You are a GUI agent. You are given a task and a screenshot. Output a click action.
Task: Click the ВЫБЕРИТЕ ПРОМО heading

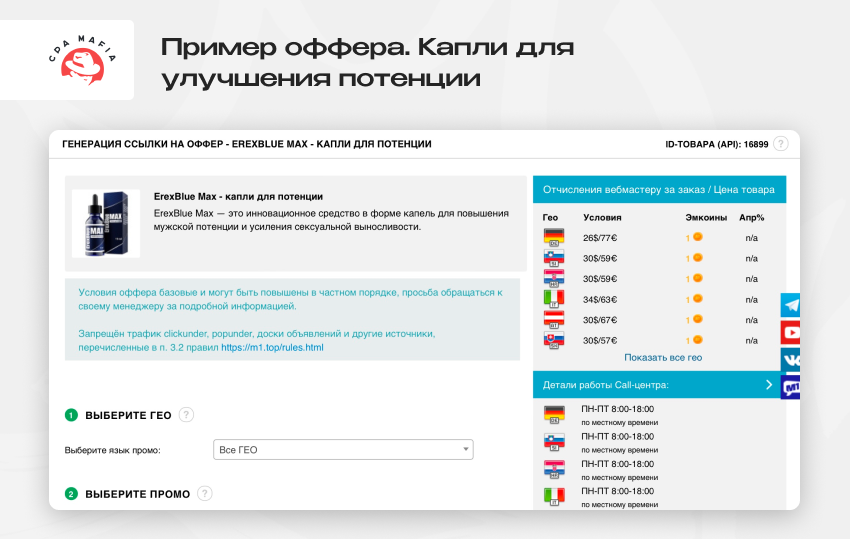(x=138, y=494)
